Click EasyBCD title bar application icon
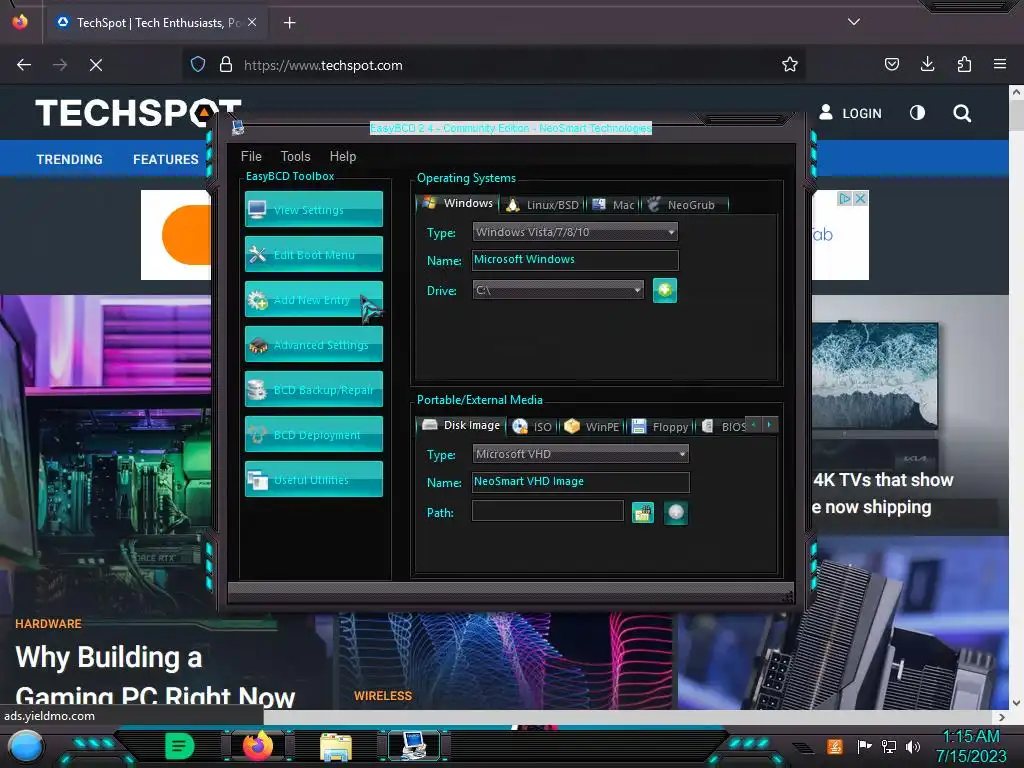This screenshot has width=1024, height=768. pyautogui.click(x=238, y=127)
